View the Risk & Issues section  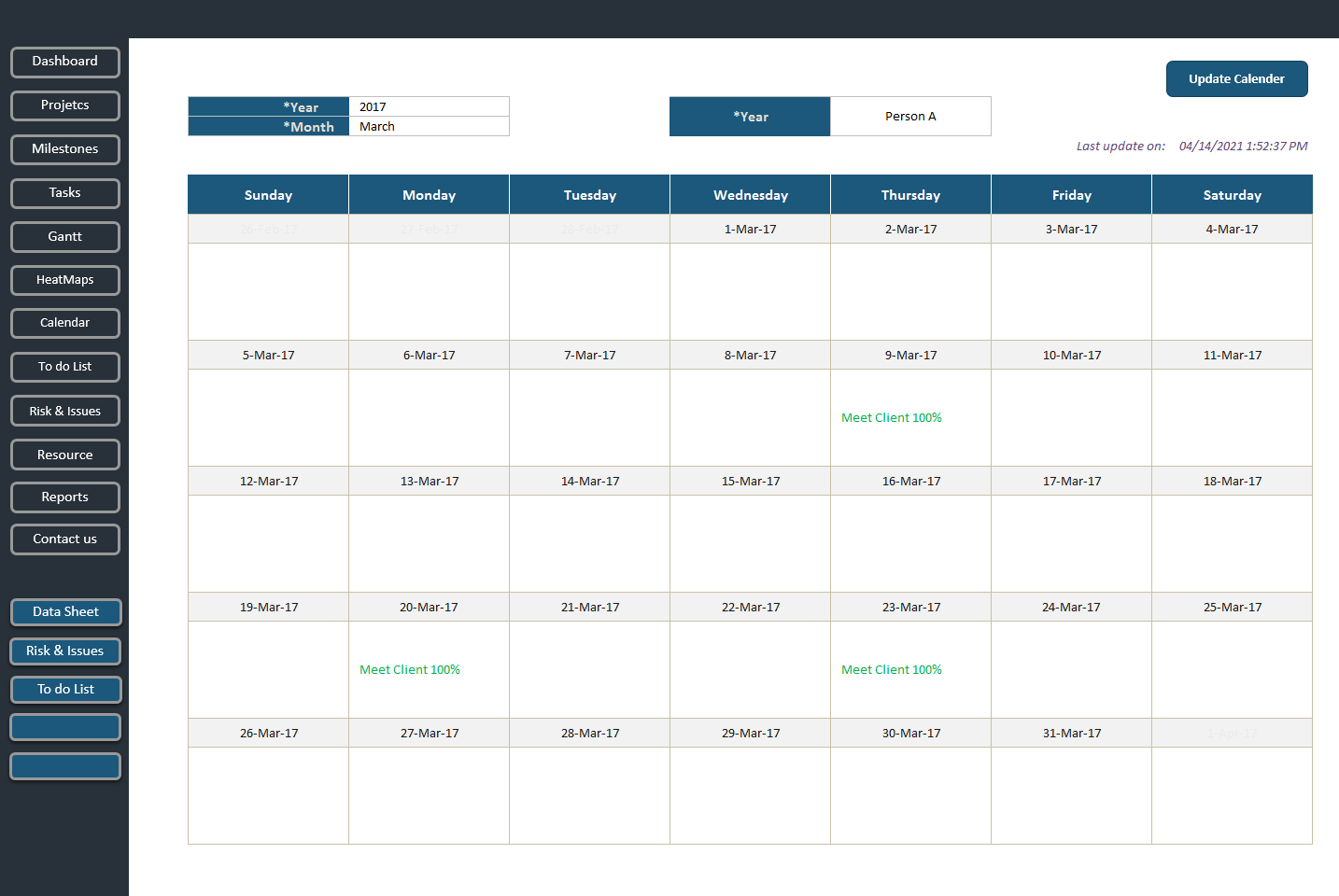64,411
